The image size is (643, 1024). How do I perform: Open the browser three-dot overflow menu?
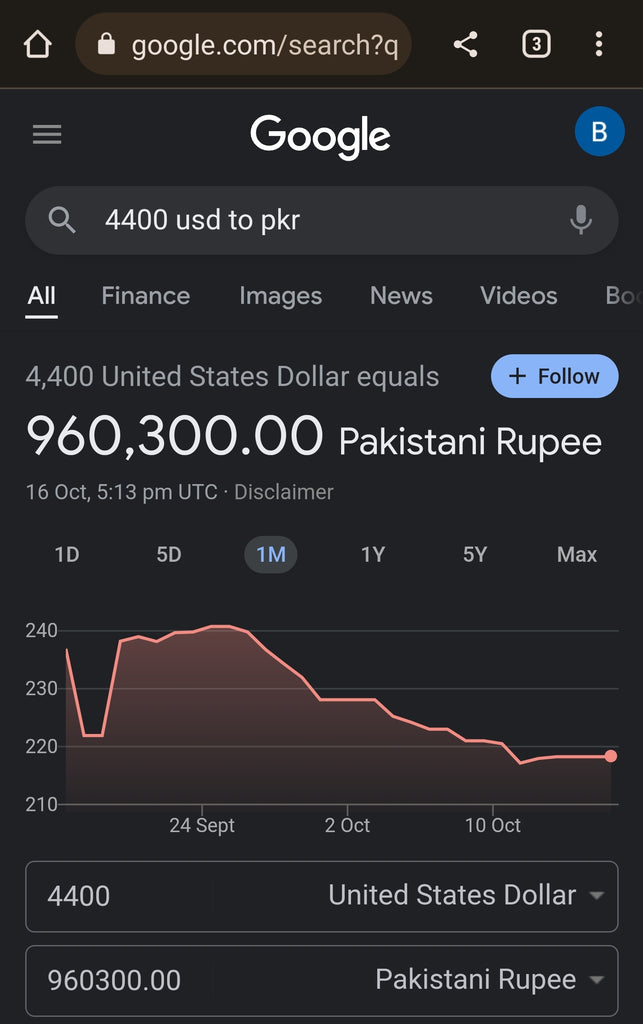[599, 44]
